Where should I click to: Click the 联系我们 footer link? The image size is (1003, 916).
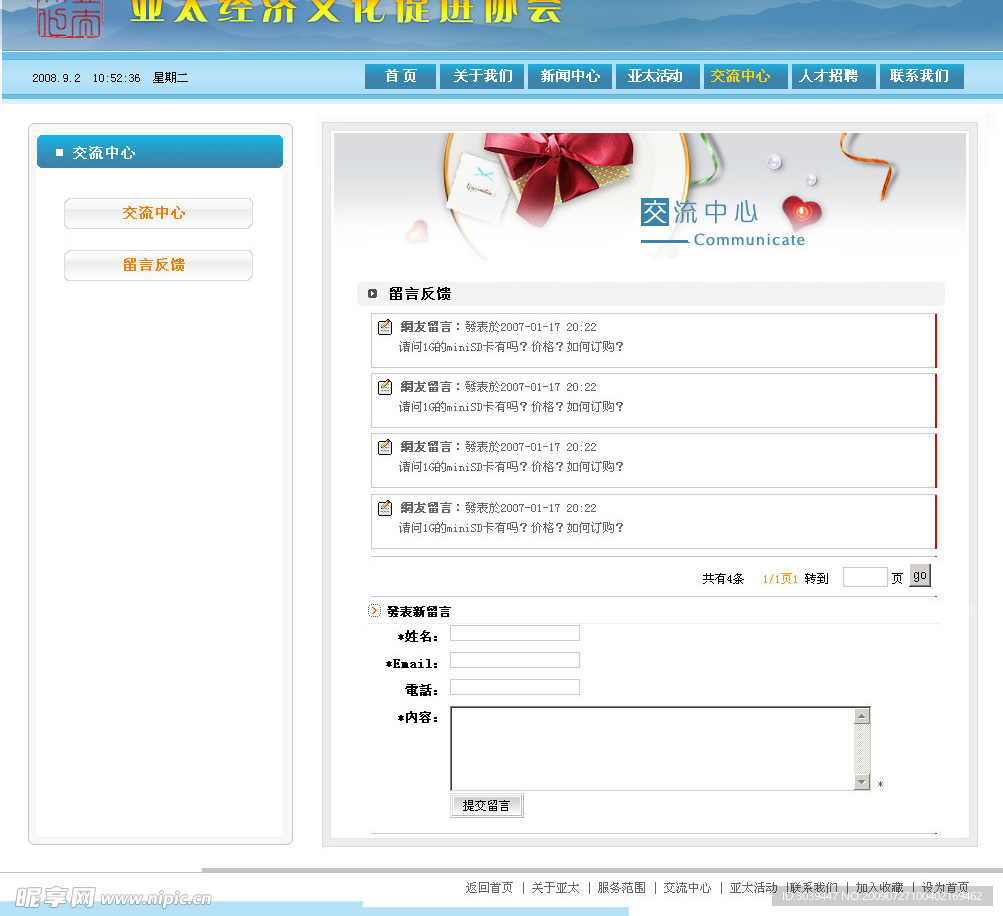click(814, 888)
